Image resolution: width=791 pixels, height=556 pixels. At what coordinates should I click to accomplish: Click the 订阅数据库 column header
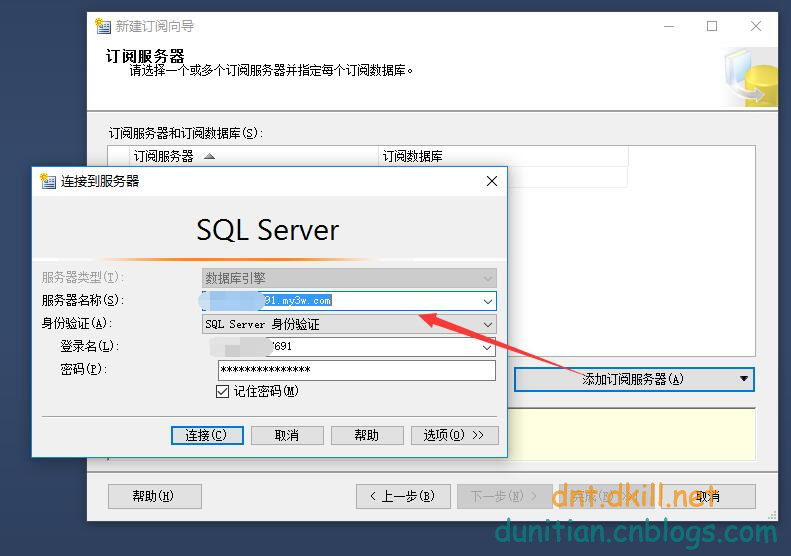pyautogui.click(x=503, y=156)
